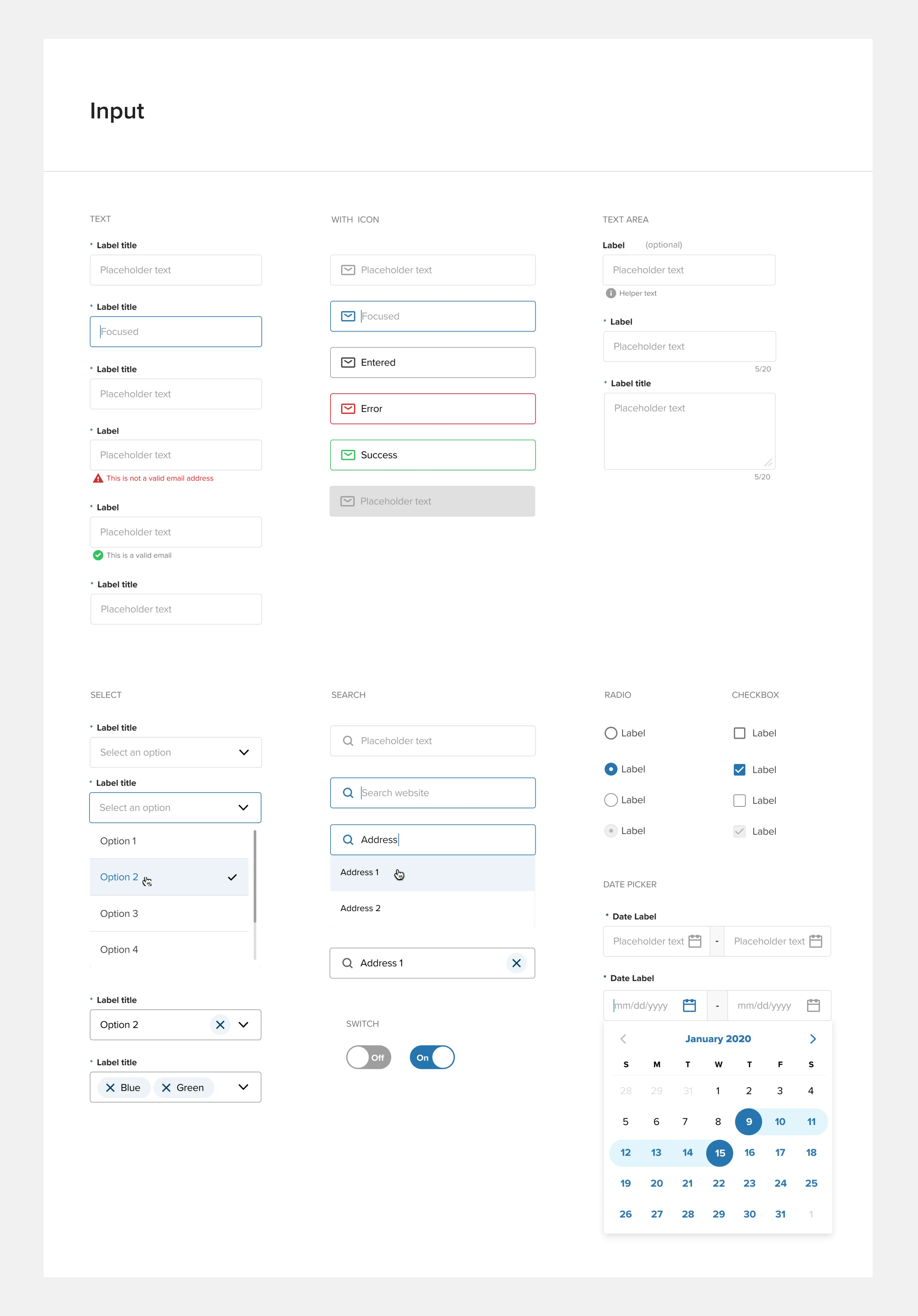Pick Address 2 suggestion

[x=432, y=908]
